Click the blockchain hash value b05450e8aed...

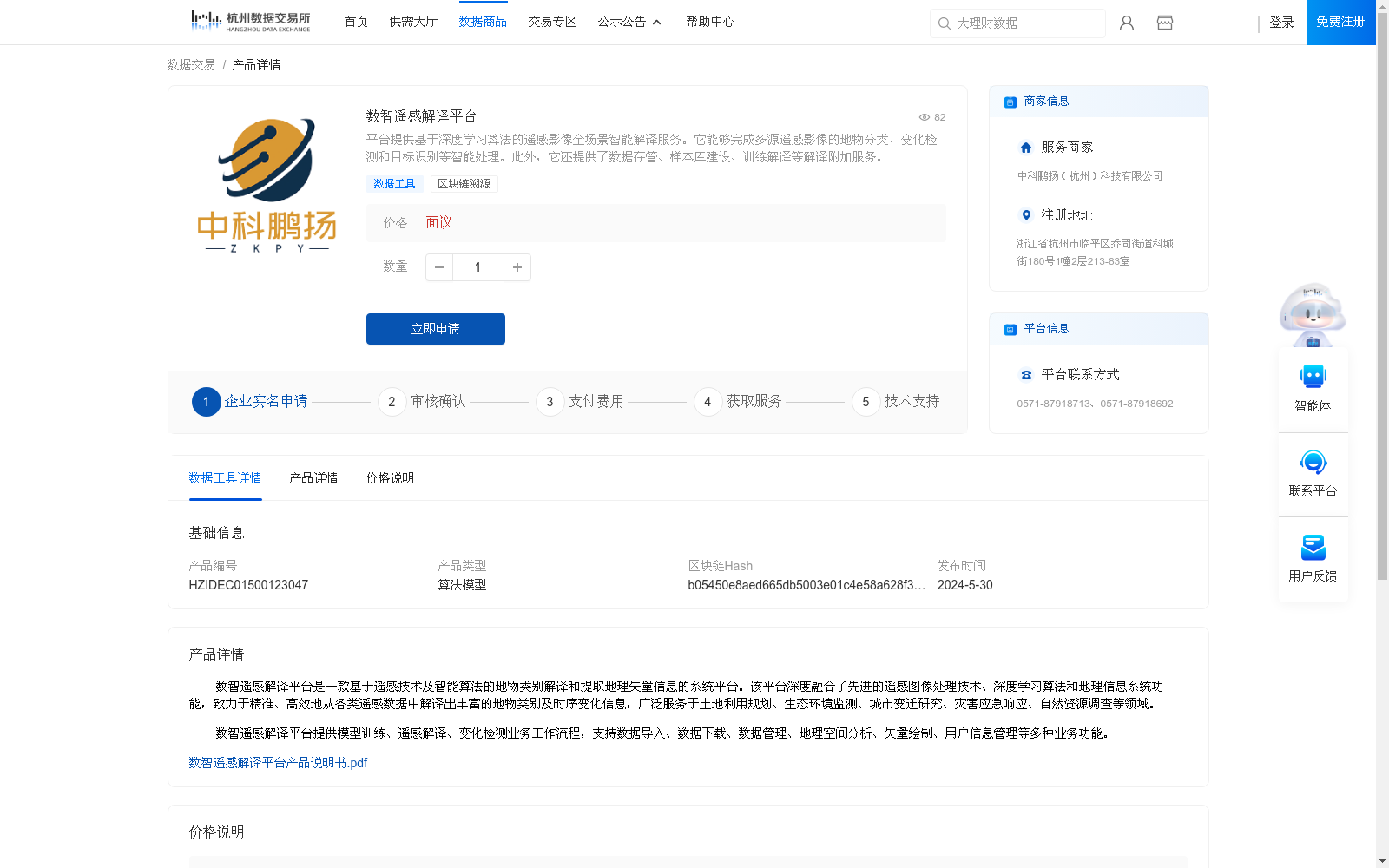click(806, 585)
